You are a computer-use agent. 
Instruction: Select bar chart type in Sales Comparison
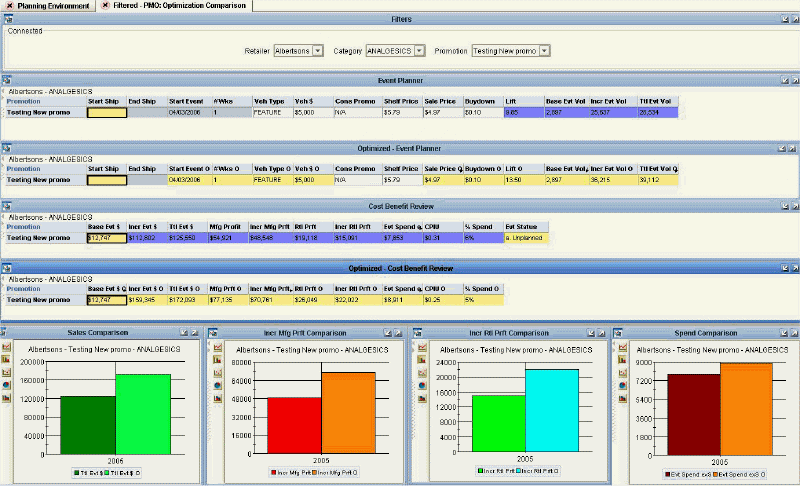pos(6,360)
